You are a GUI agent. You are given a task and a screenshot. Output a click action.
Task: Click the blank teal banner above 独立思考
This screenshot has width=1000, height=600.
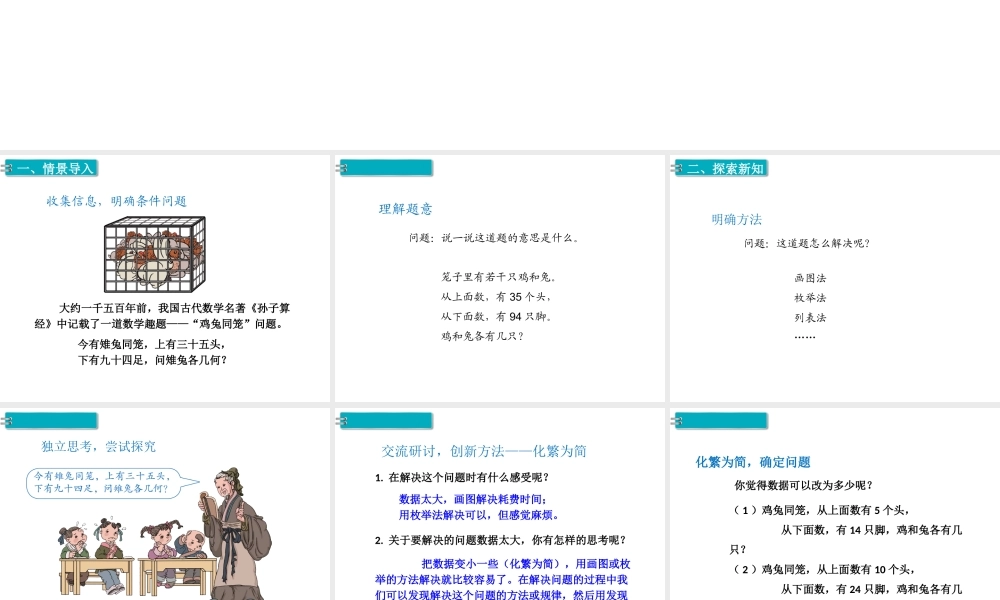50,421
